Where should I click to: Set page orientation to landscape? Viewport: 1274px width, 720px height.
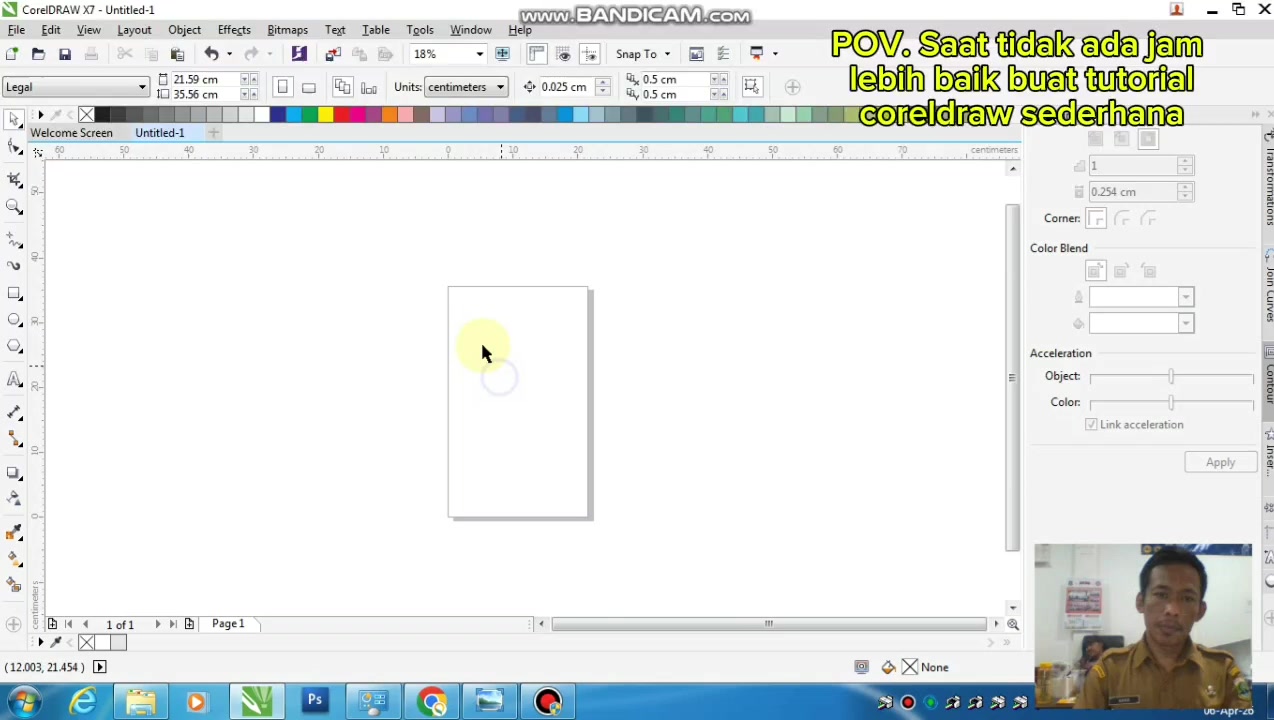click(308, 87)
